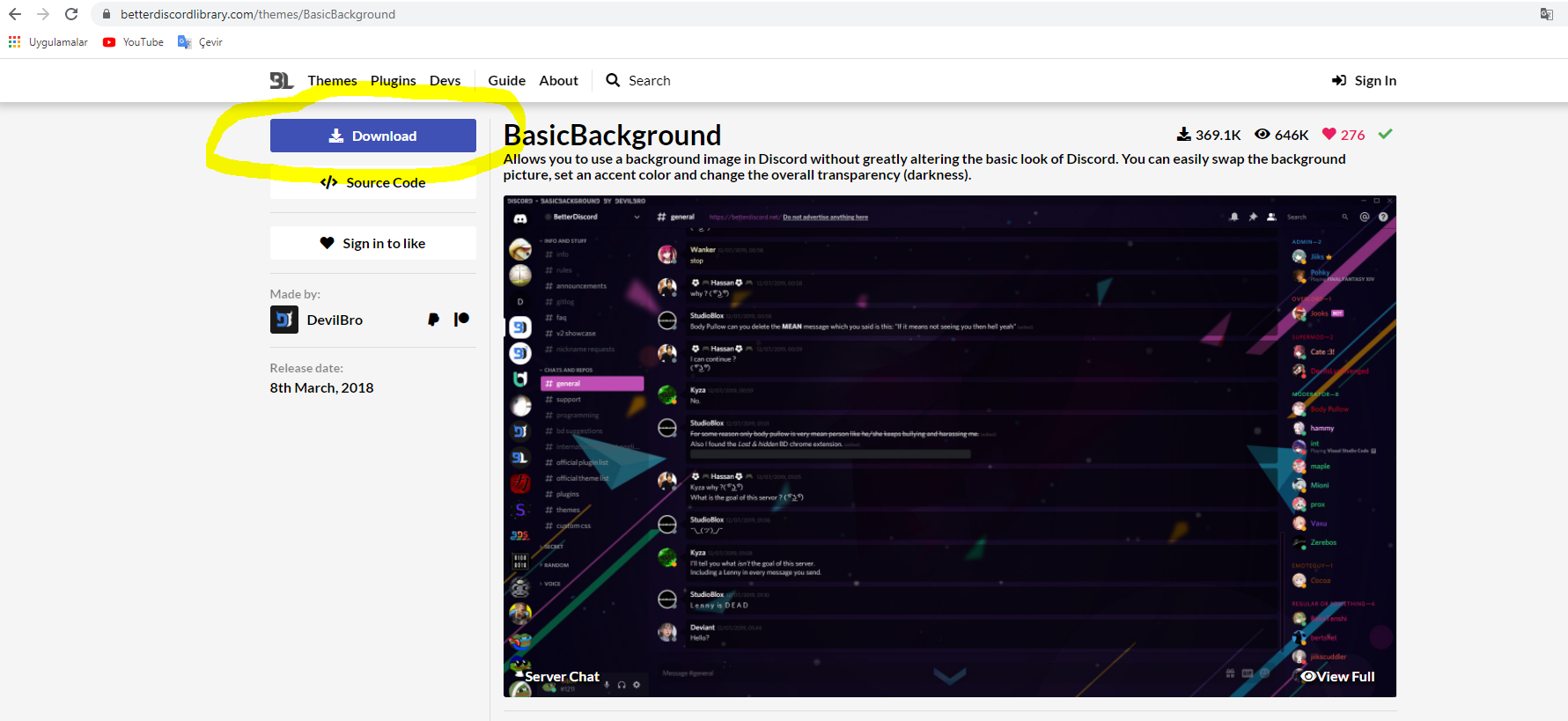Viewport: 1568px width, 721px height.
Task: Open the theme preview screenshot
Action: point(950,446)
